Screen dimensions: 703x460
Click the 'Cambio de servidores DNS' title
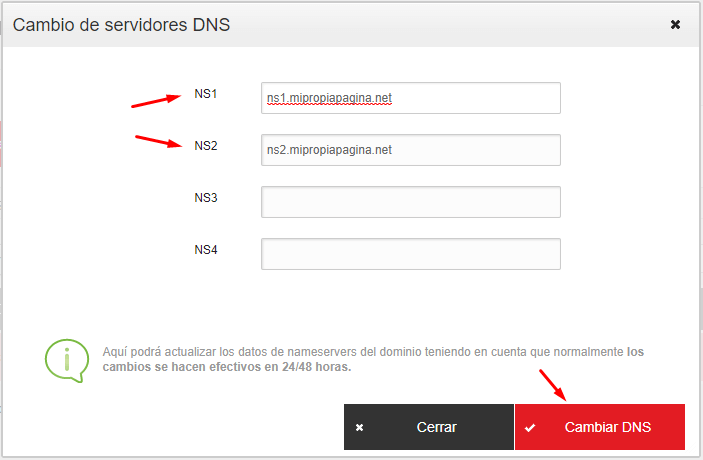[121, 25]
